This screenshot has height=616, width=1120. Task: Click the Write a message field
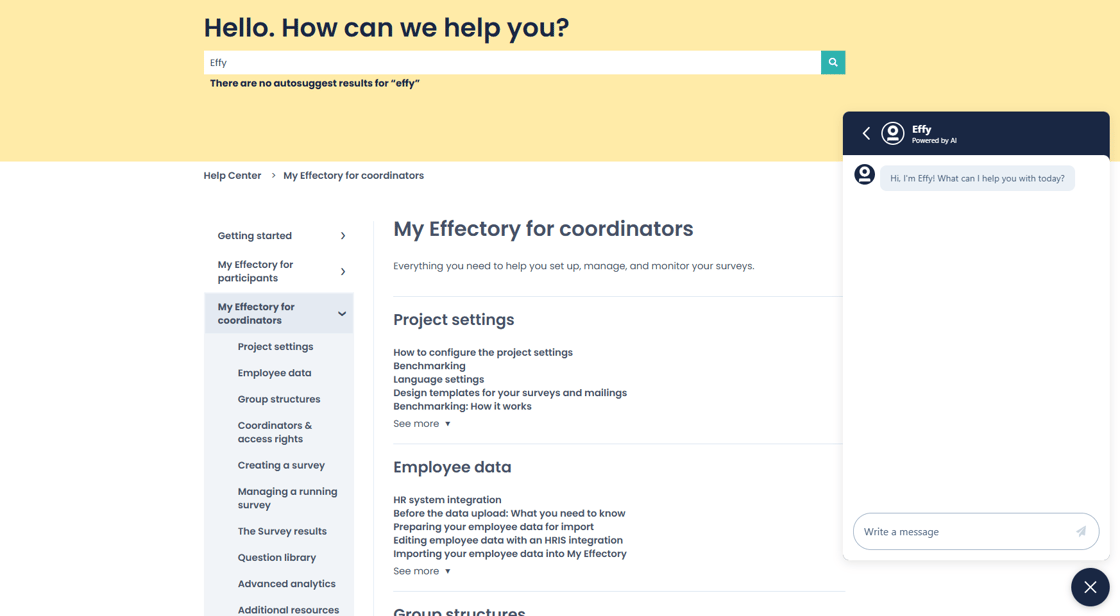click(965, 532)
